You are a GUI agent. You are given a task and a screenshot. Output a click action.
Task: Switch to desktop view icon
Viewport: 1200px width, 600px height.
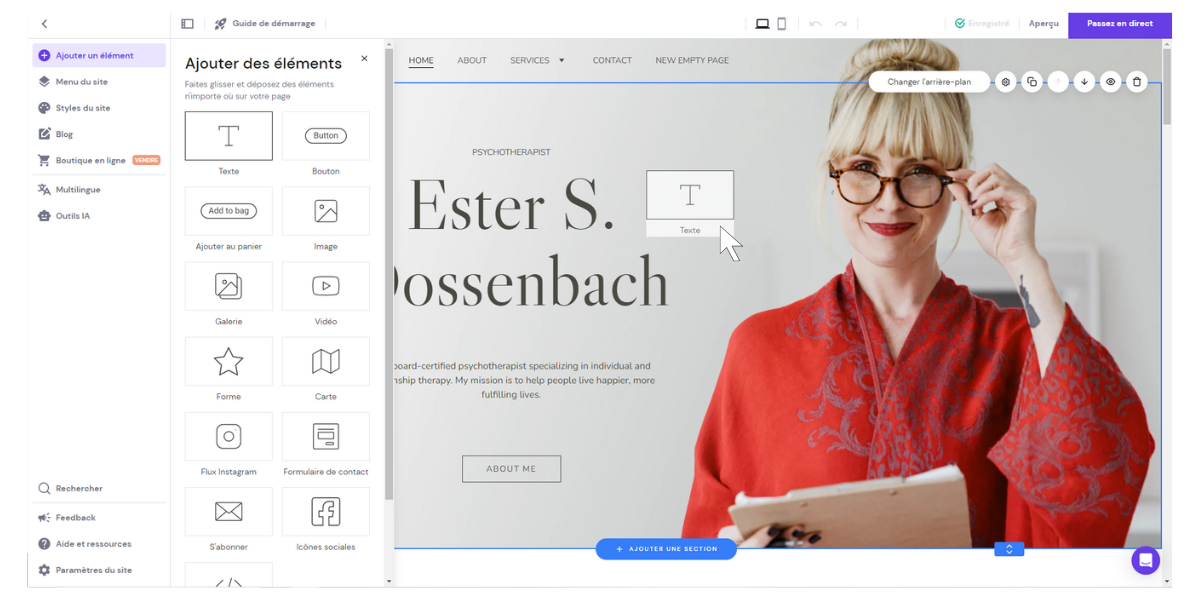(762, 24)
